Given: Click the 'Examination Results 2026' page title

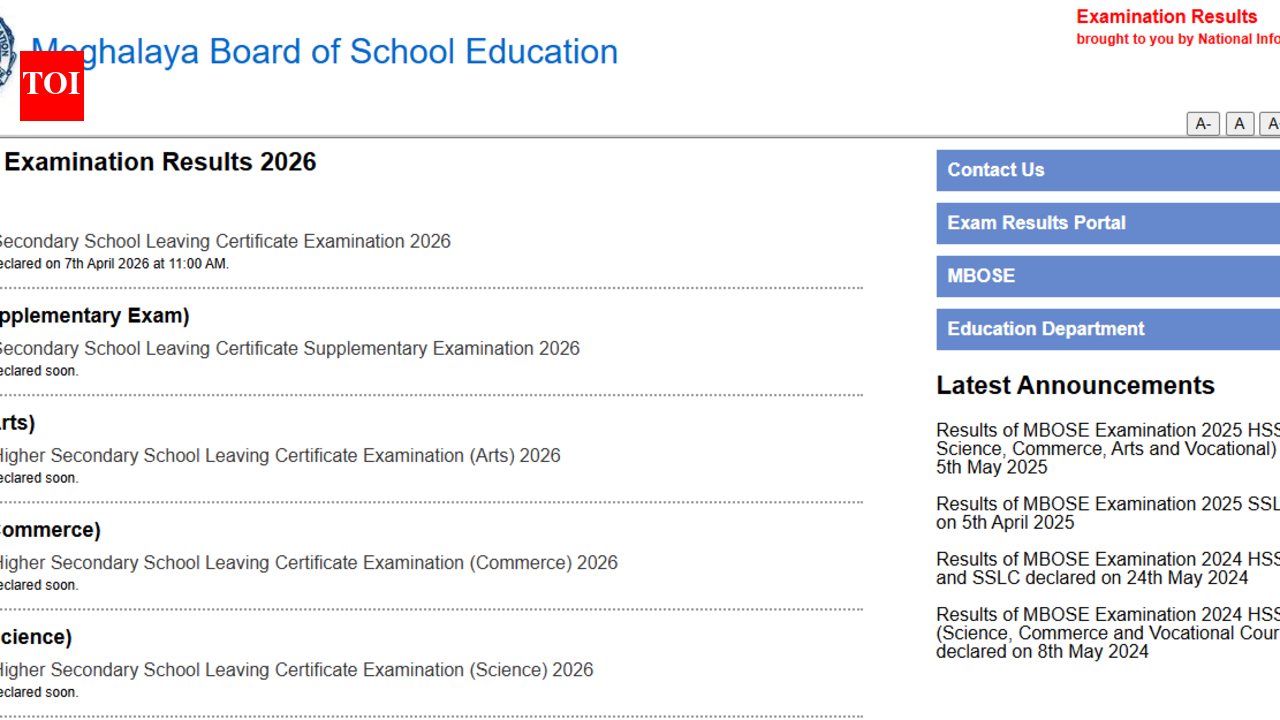Looking at the screenshot, I should (x=159, y=161).
